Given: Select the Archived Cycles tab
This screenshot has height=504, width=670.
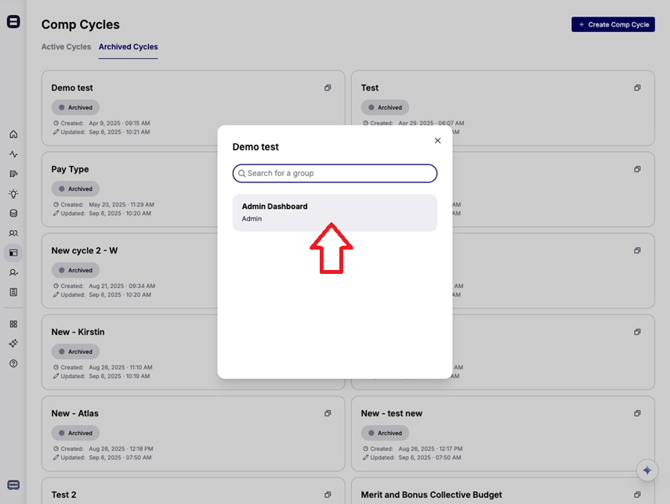Looking at the screenshot, I should point(128,47).
